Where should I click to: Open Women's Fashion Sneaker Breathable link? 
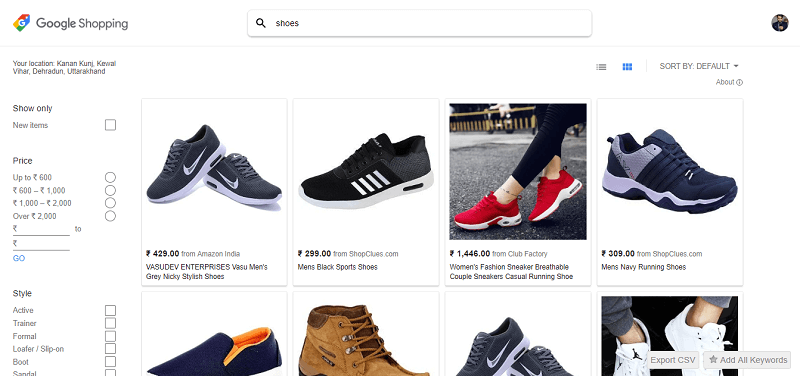(511, 271)
